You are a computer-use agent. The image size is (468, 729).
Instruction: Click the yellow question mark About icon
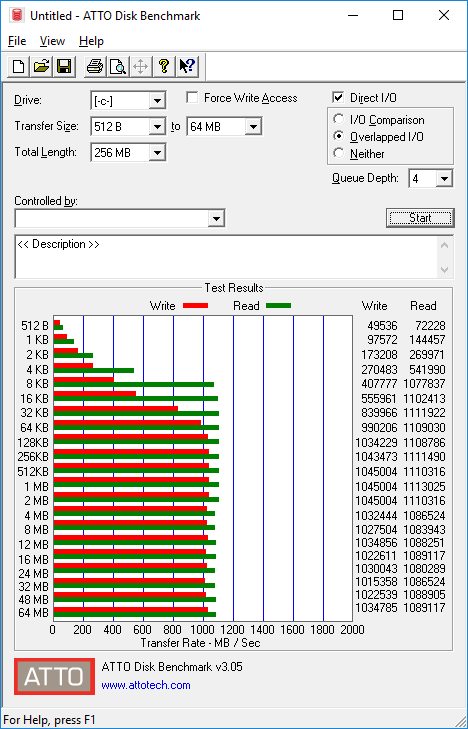pyautogui.click(x=163, y=66)
